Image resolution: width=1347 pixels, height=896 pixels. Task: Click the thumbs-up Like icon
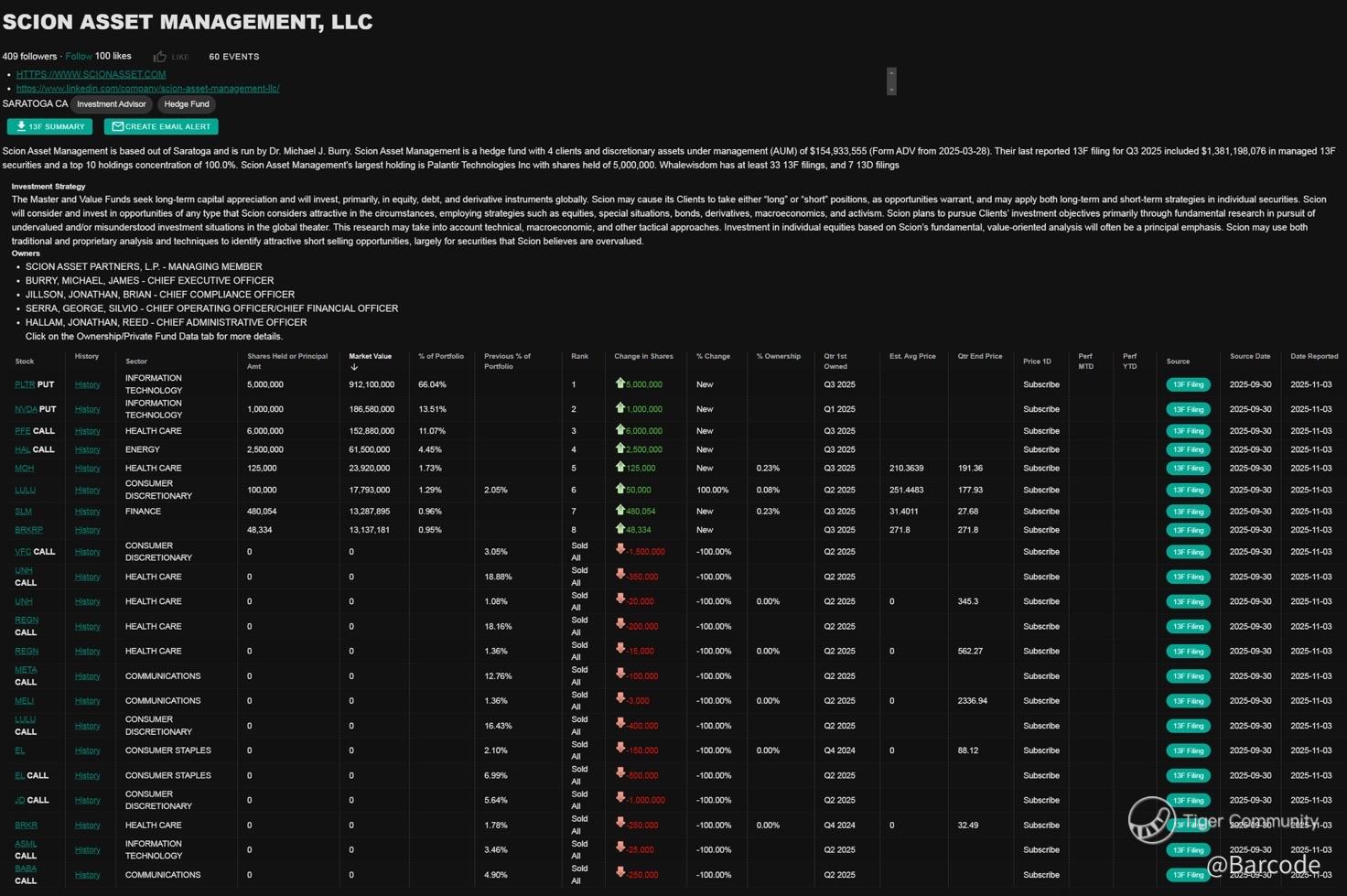click(x=160, y=57)
